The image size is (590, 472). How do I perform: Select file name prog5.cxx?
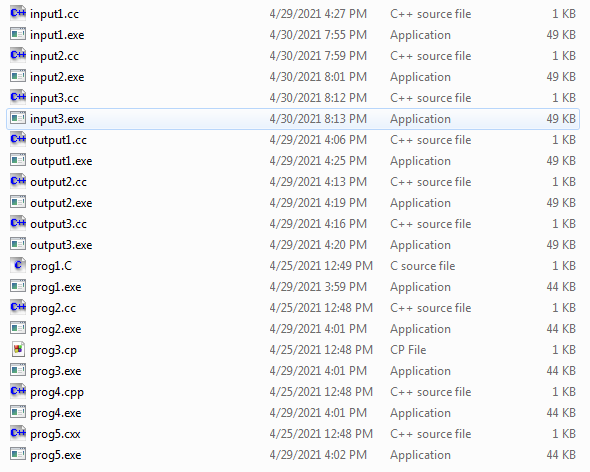coord(55,435)
